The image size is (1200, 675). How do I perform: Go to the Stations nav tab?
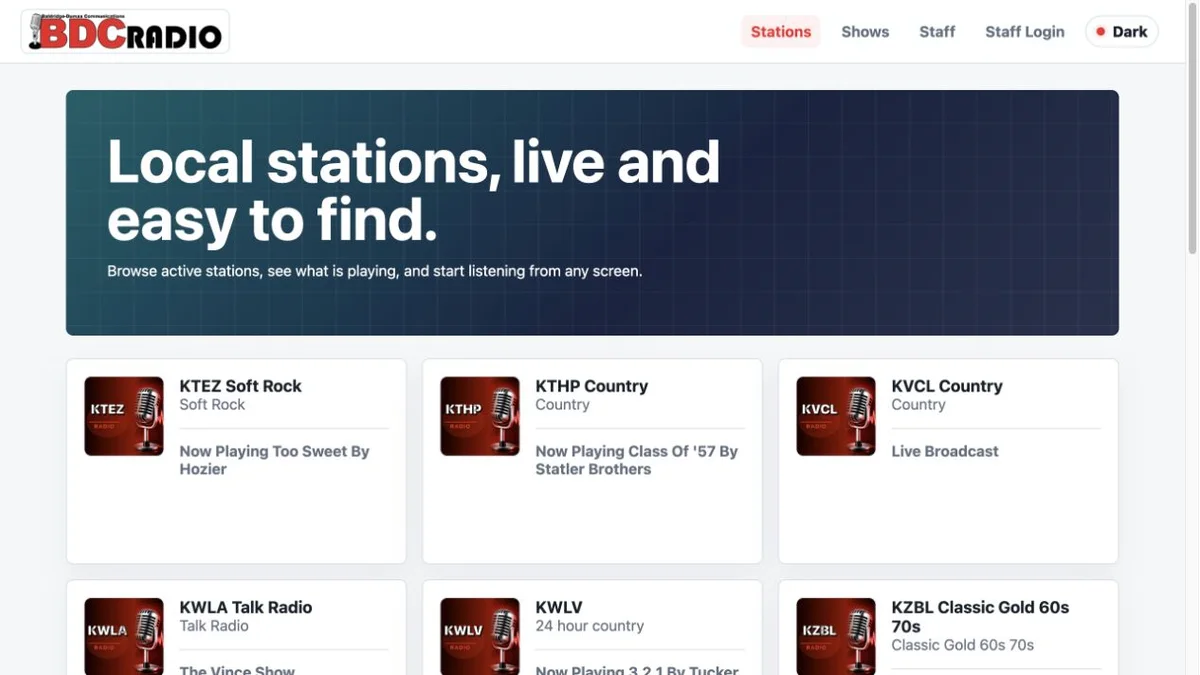pos(781,32)
